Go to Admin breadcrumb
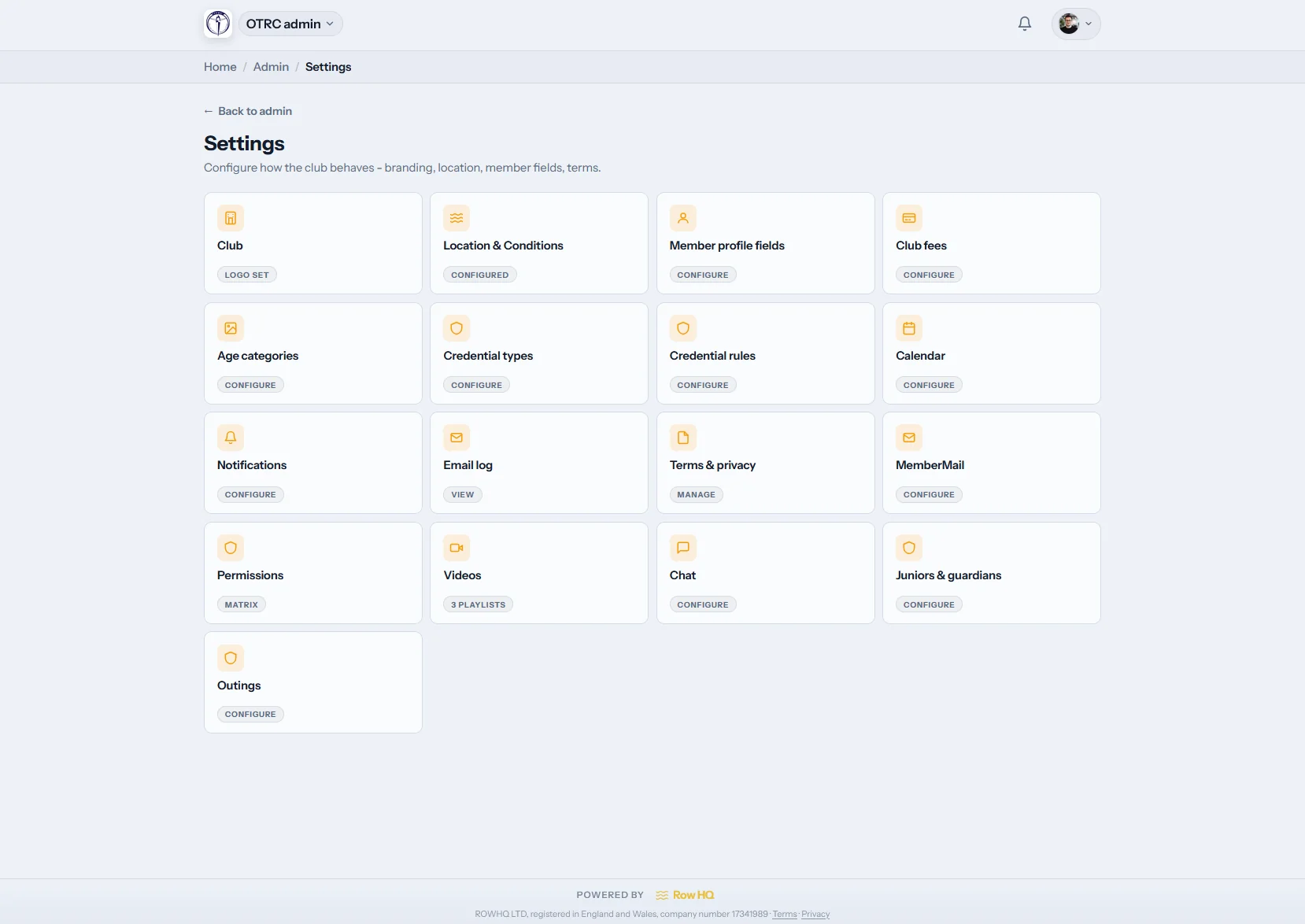 click(x=271, y=67)
